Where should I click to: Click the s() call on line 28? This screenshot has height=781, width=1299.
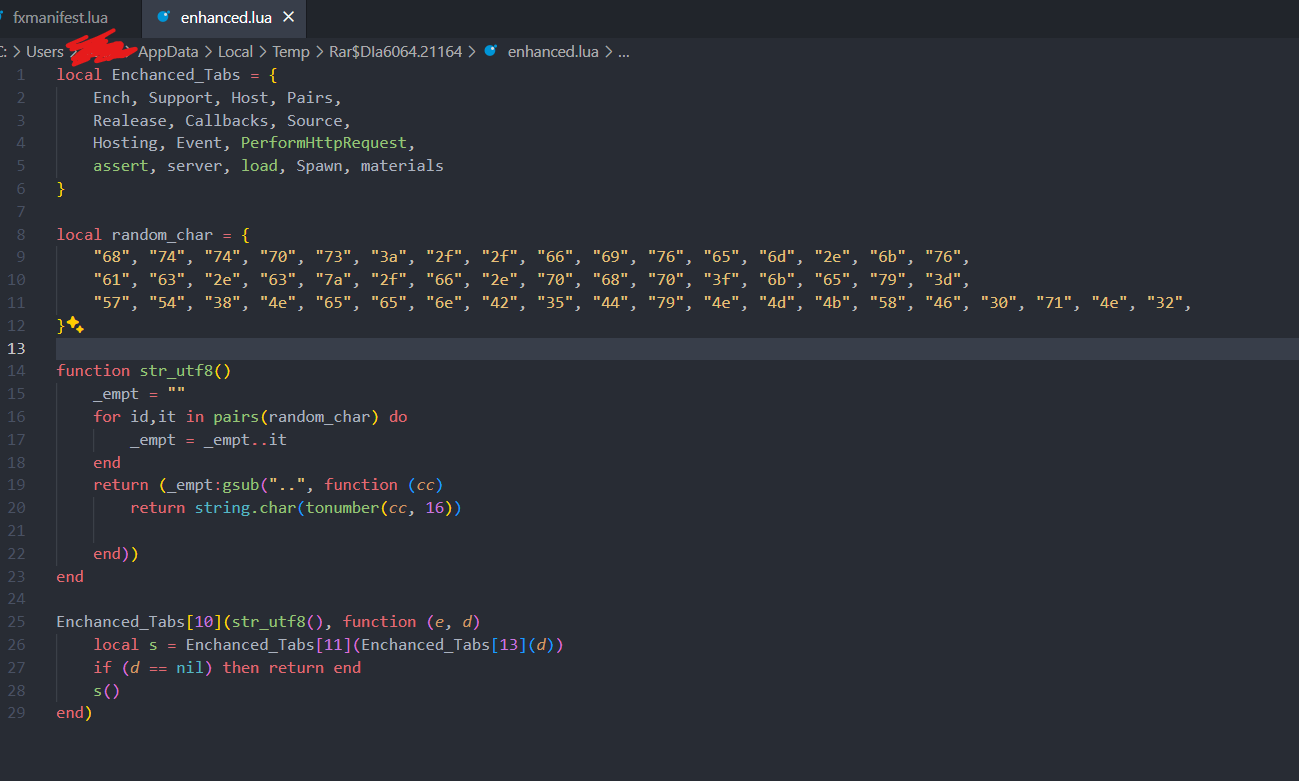107,691
